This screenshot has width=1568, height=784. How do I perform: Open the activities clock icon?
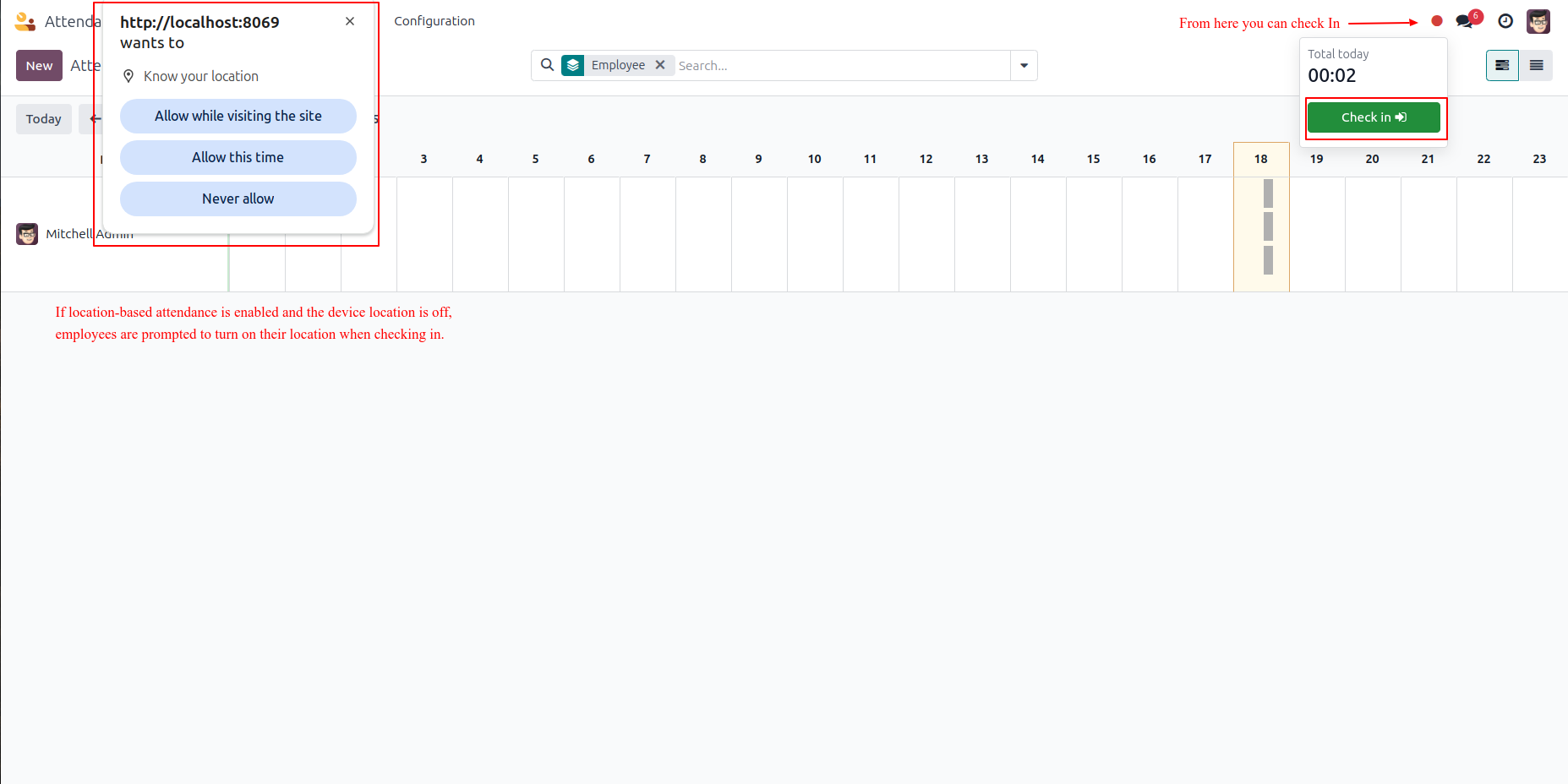coord(1505,21)
